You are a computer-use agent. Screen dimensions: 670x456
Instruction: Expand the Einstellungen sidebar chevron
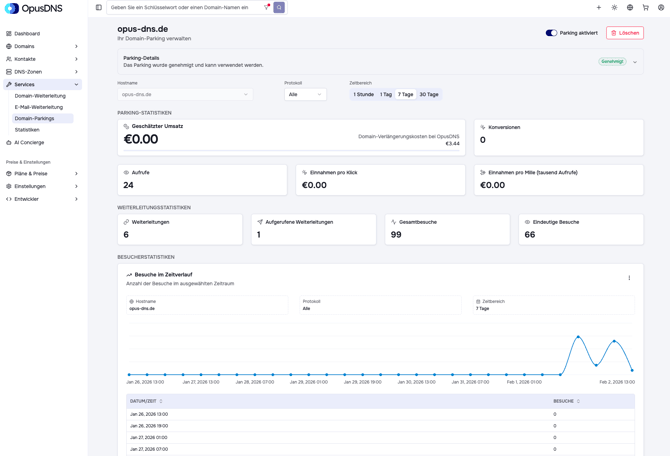coord(76,186)
